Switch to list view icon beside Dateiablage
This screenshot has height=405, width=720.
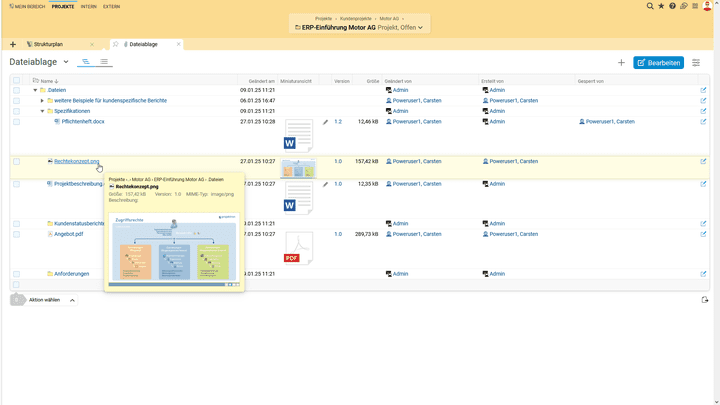point(104,62)
